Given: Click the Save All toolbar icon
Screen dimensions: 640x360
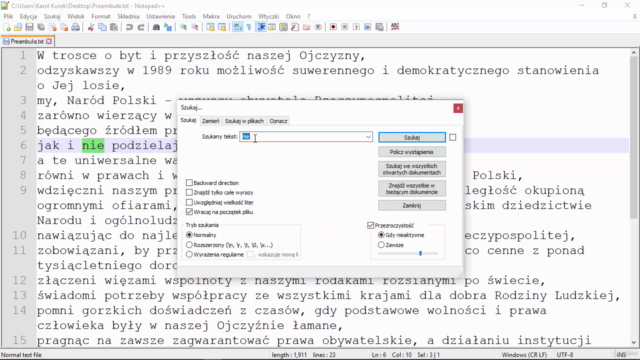Looking at the screenshot, I should [x=41, y=27].
